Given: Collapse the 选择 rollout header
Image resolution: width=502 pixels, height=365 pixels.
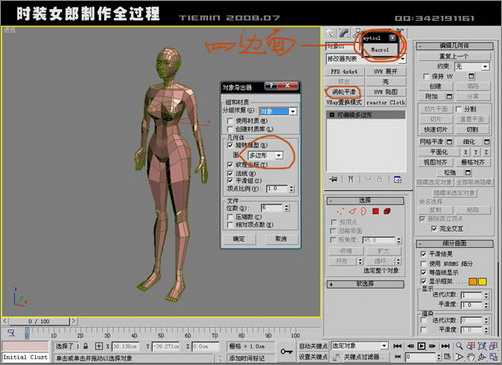Looking at the screenshot, I should pyautogui.click(x=365, y=200).
